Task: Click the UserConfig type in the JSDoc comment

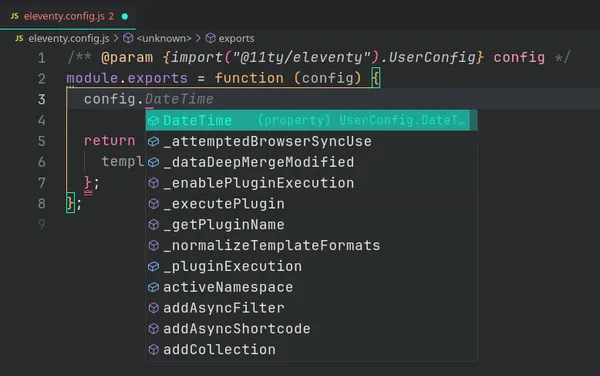Action: 432,57
